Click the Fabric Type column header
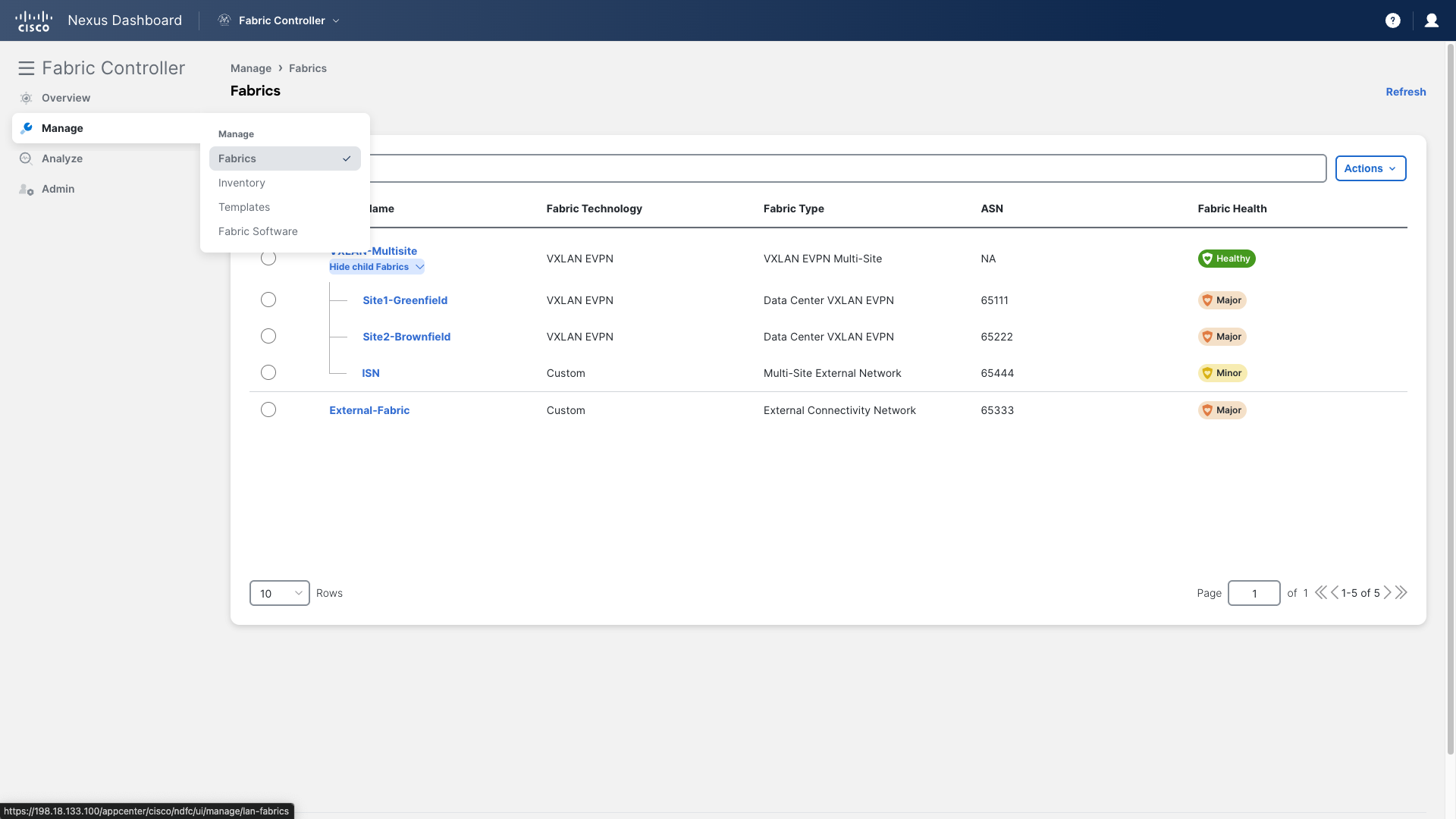The image size is (1456, 819). (794, 209)
